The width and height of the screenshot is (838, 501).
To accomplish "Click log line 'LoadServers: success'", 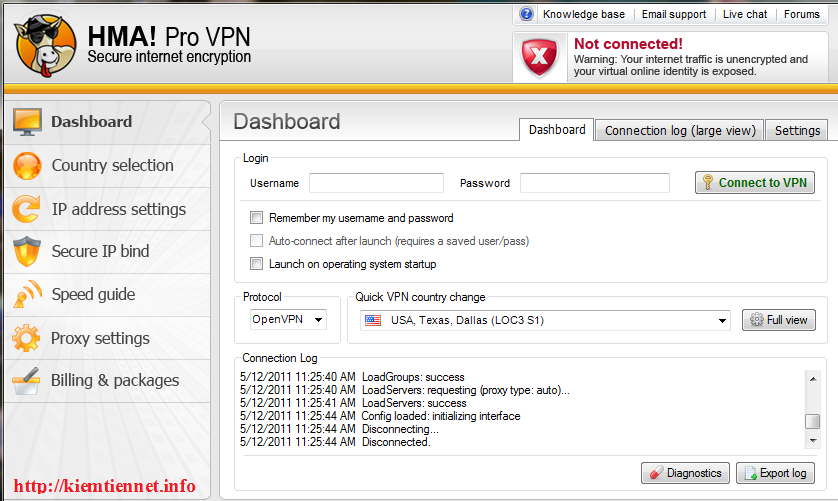I will [353, 403].
